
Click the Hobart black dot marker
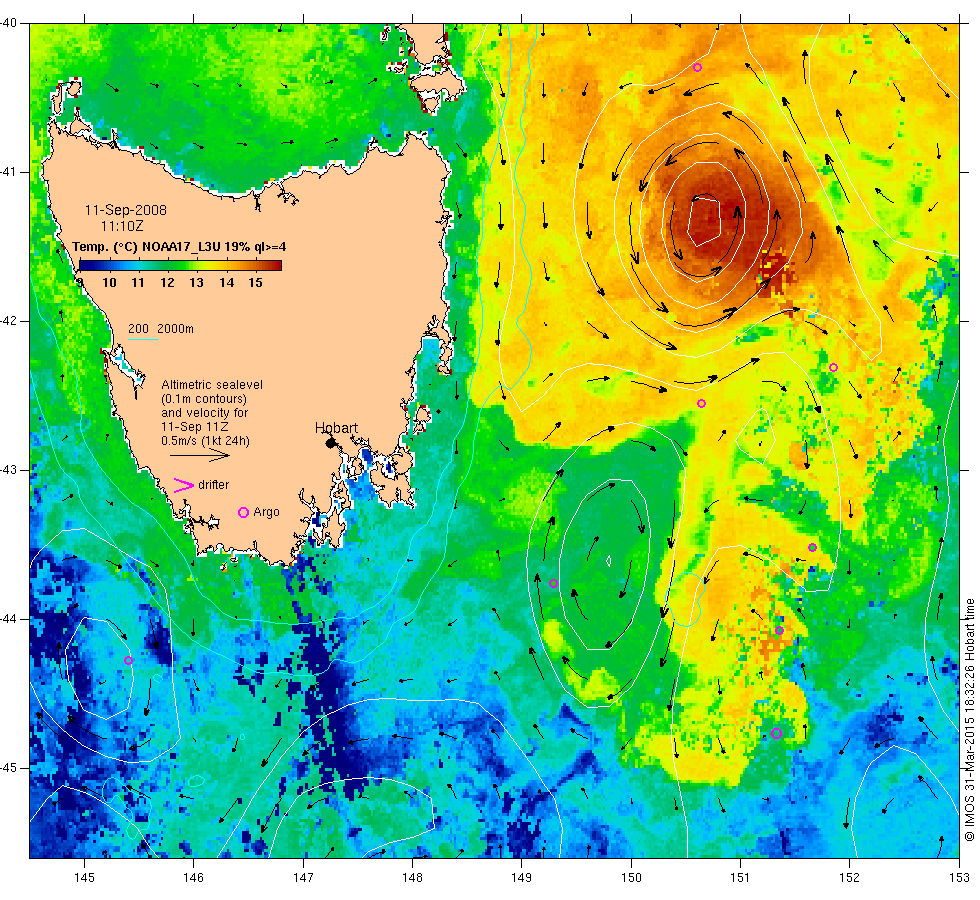(331, 443)
